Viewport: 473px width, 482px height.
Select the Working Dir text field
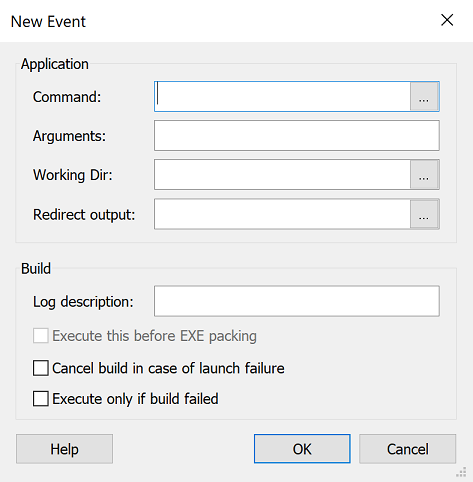tap(282, 175)
